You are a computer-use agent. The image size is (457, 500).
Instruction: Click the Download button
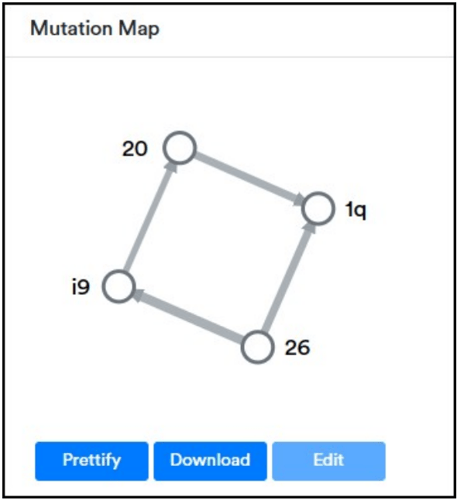[x=210, y=461]
